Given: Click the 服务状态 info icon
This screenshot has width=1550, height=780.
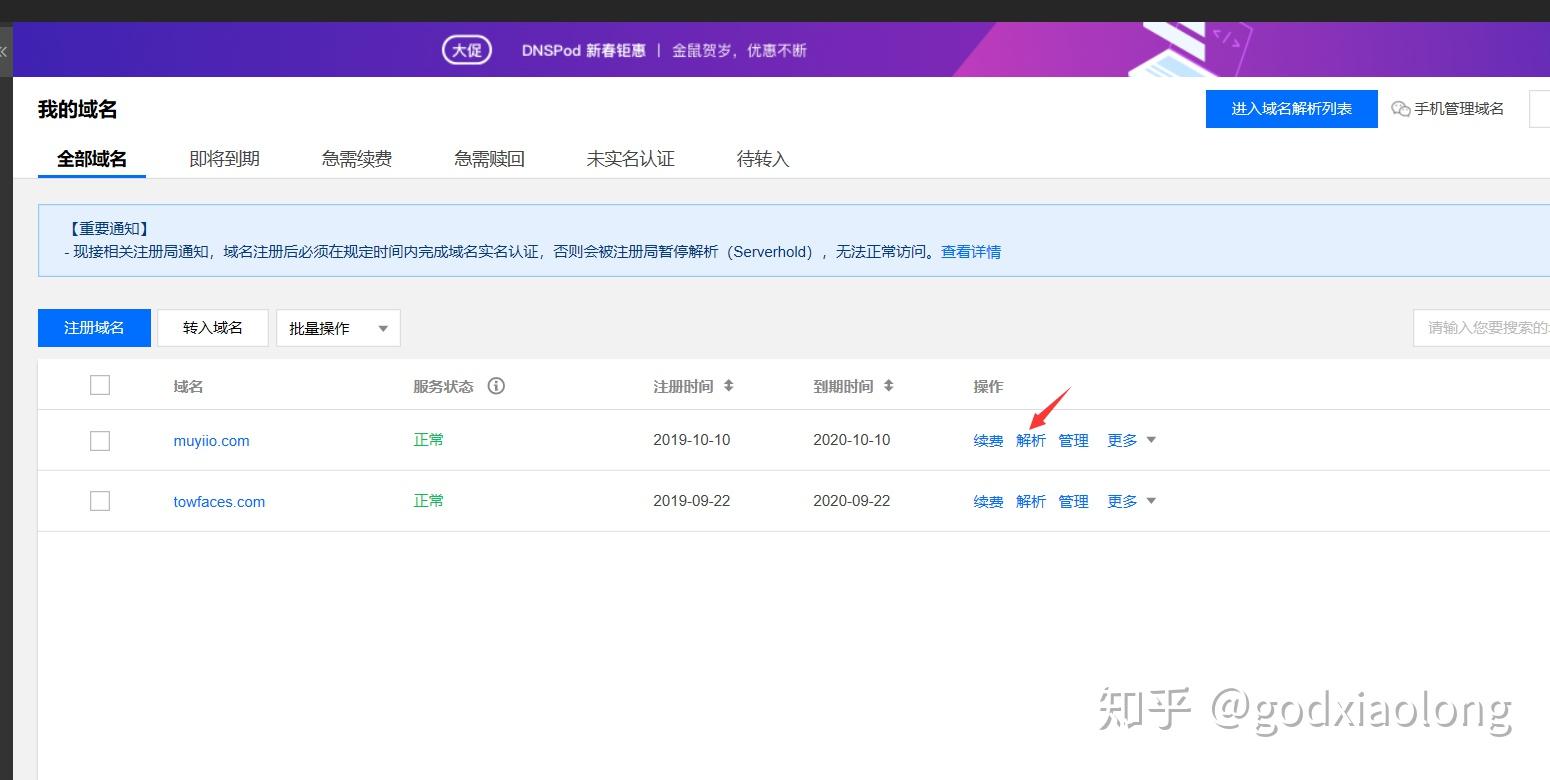Looking at the screenshot, I should (x=496, y=386).
